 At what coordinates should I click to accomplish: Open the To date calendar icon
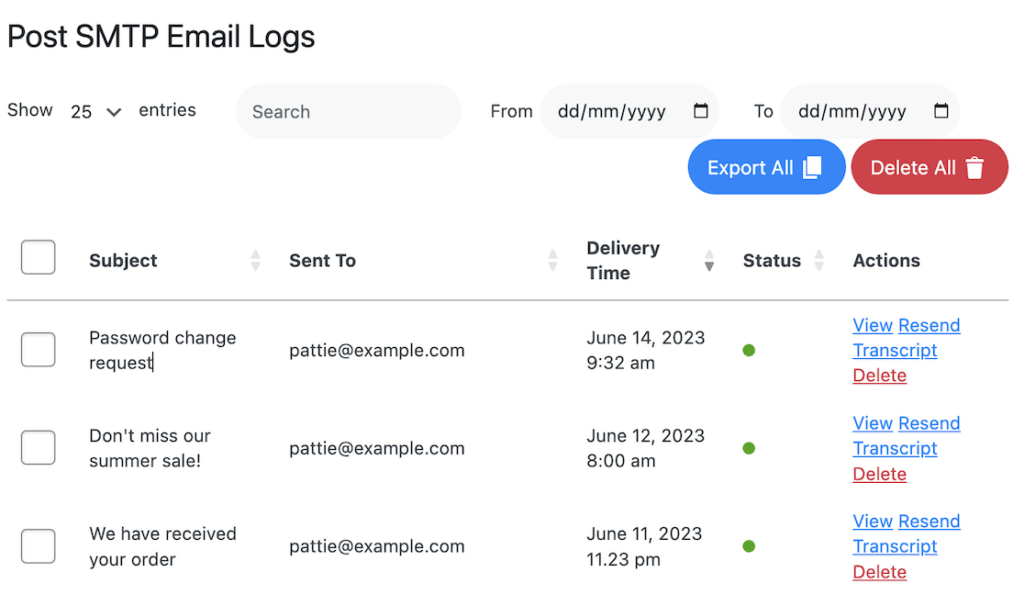[x=939, y=111]
